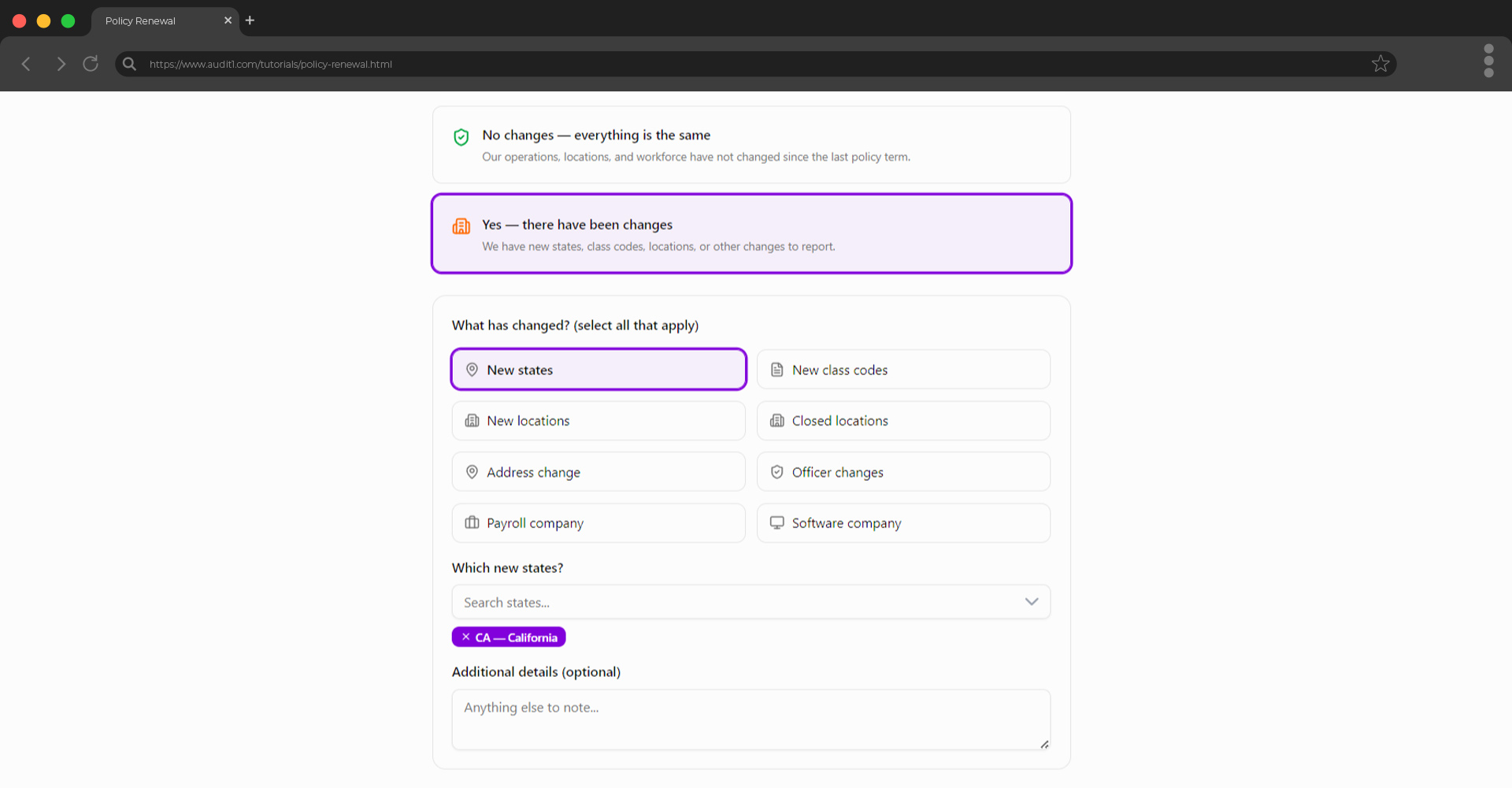Enable the New class codes option
This screenshot has height=788, width=1512.
tap(902, 370)
